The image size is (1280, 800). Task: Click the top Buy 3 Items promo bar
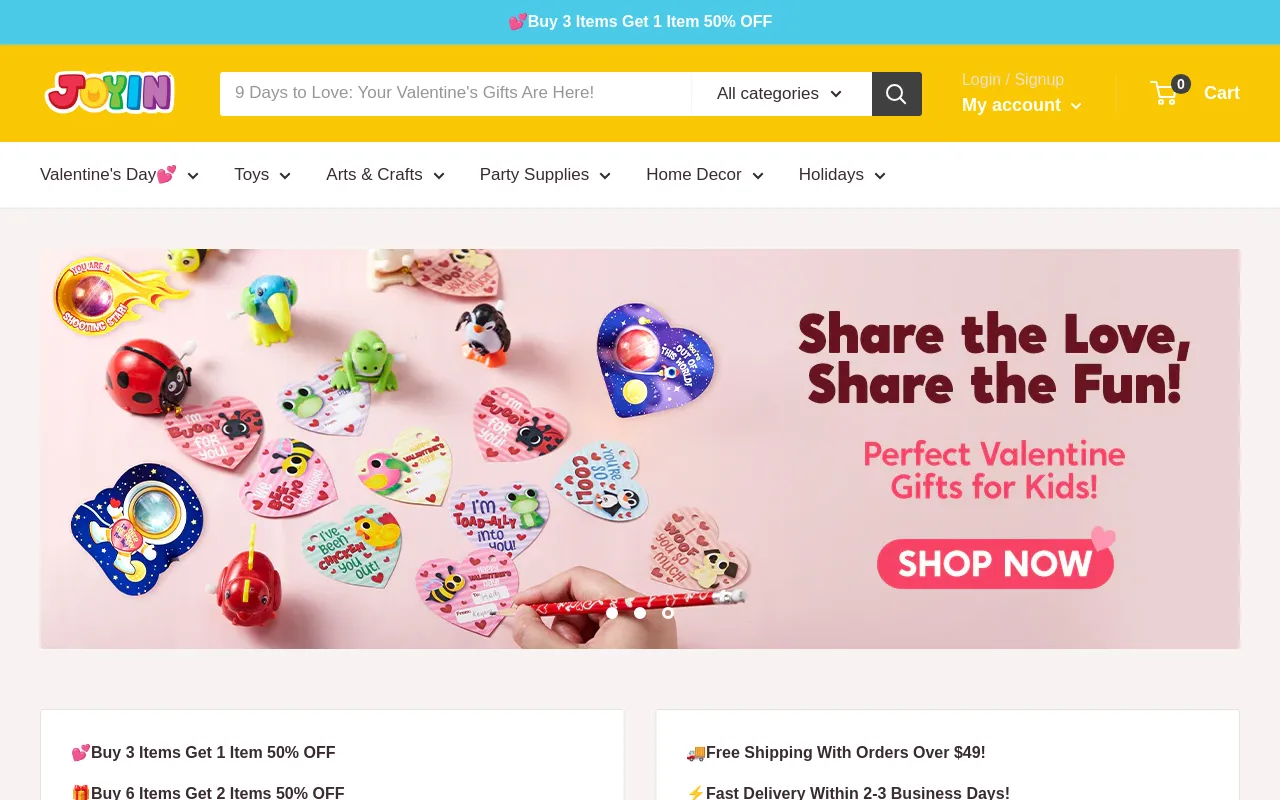[640, 22]
